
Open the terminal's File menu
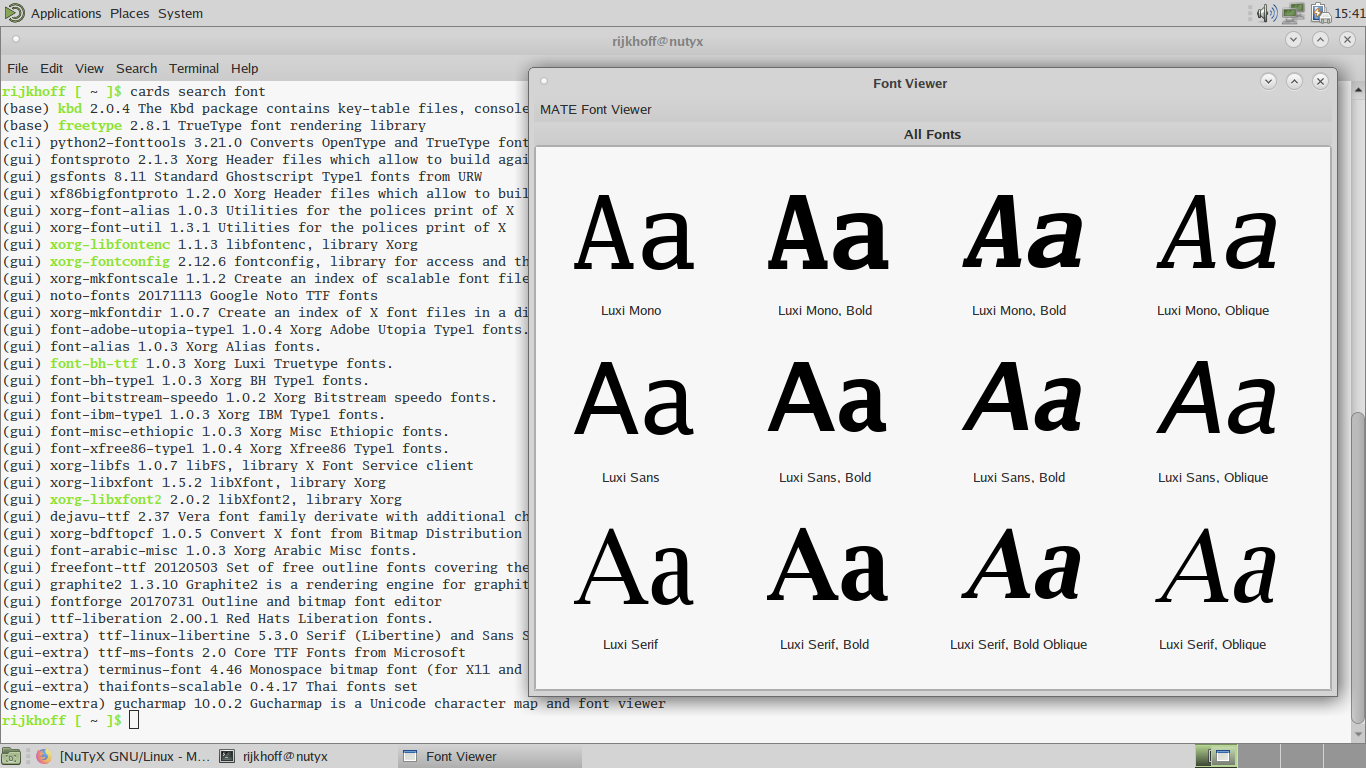(x=17, y=69)
